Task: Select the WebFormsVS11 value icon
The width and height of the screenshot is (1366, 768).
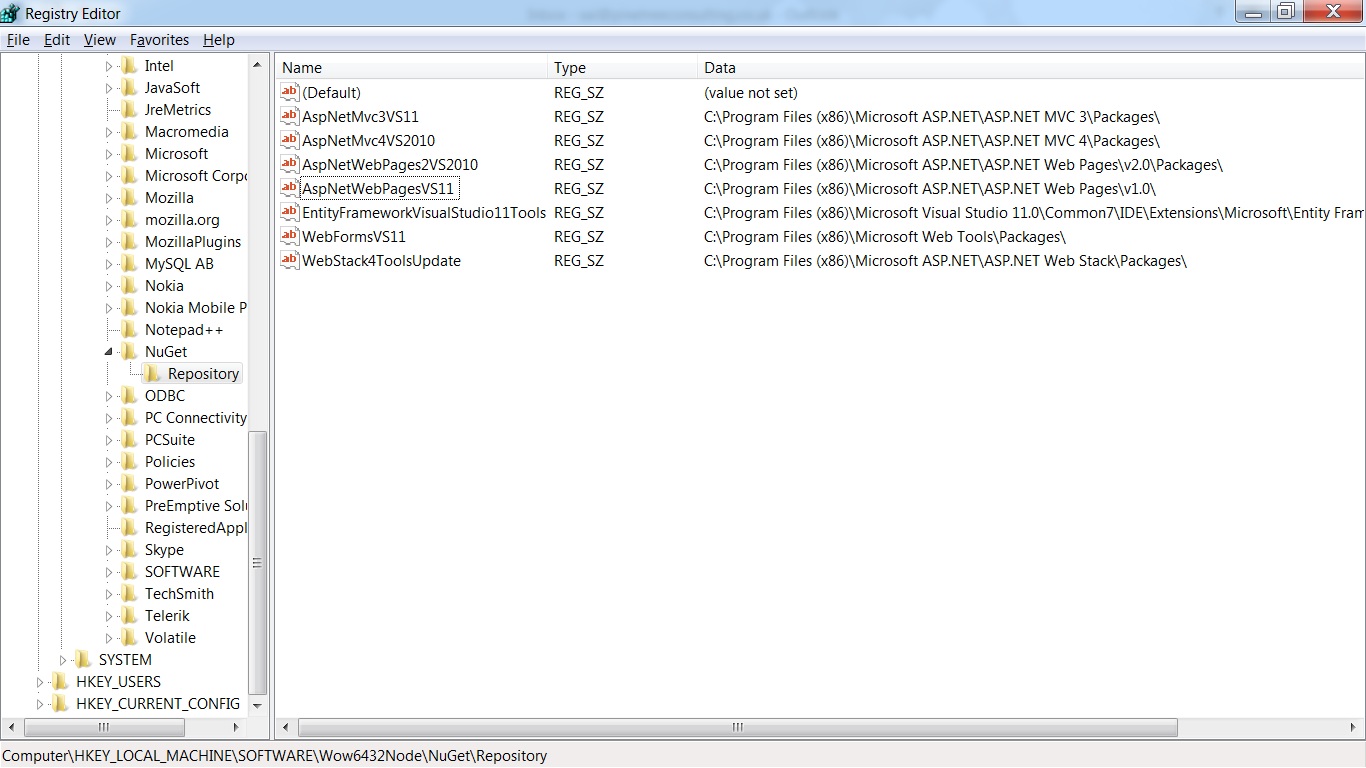Action: pyautogui.click(x=290, y=236)
